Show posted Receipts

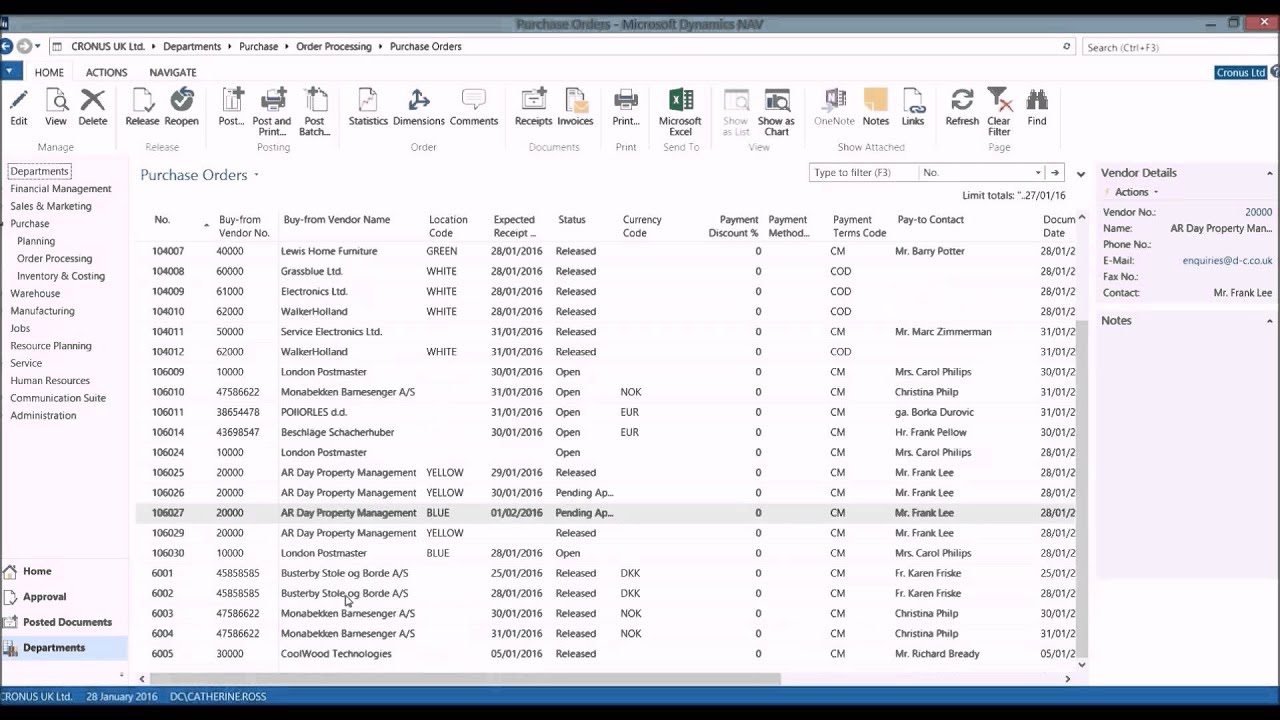[533, 107]
